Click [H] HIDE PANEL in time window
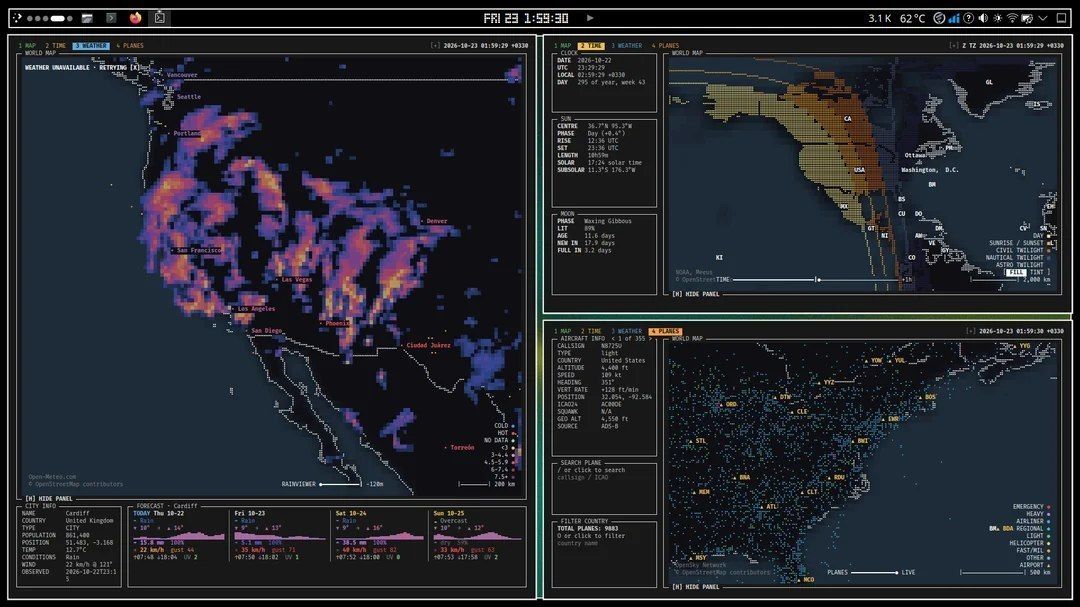1080x607 pixels. pyautogui.click(x=696, y=294)
